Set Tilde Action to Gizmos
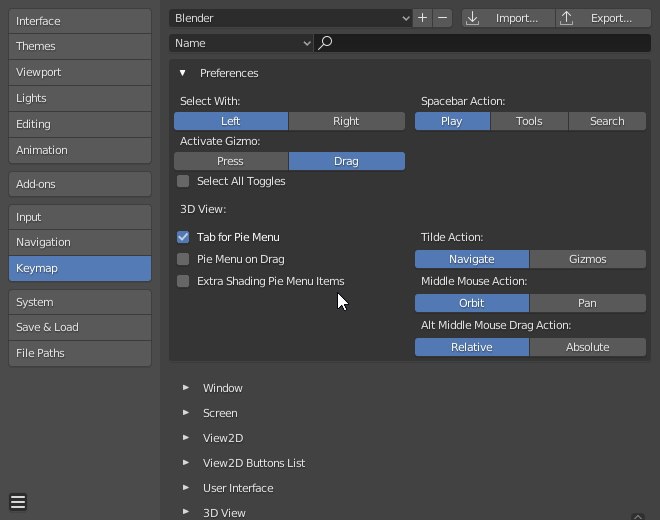The height and width of the screenshot is (520, 660). tap(588, 259)
